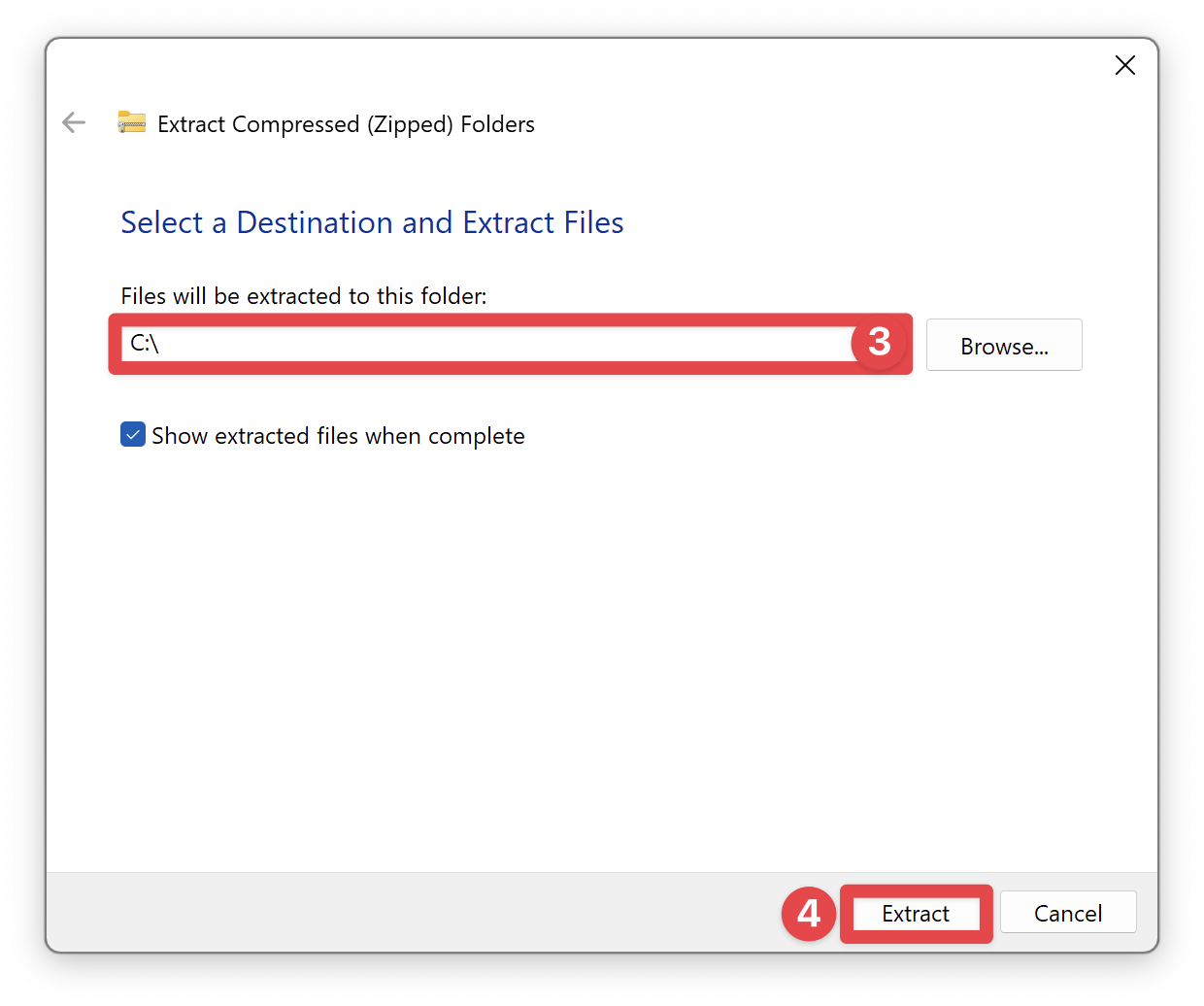
Task: Click the red step 4 badge
Action: 808,914
